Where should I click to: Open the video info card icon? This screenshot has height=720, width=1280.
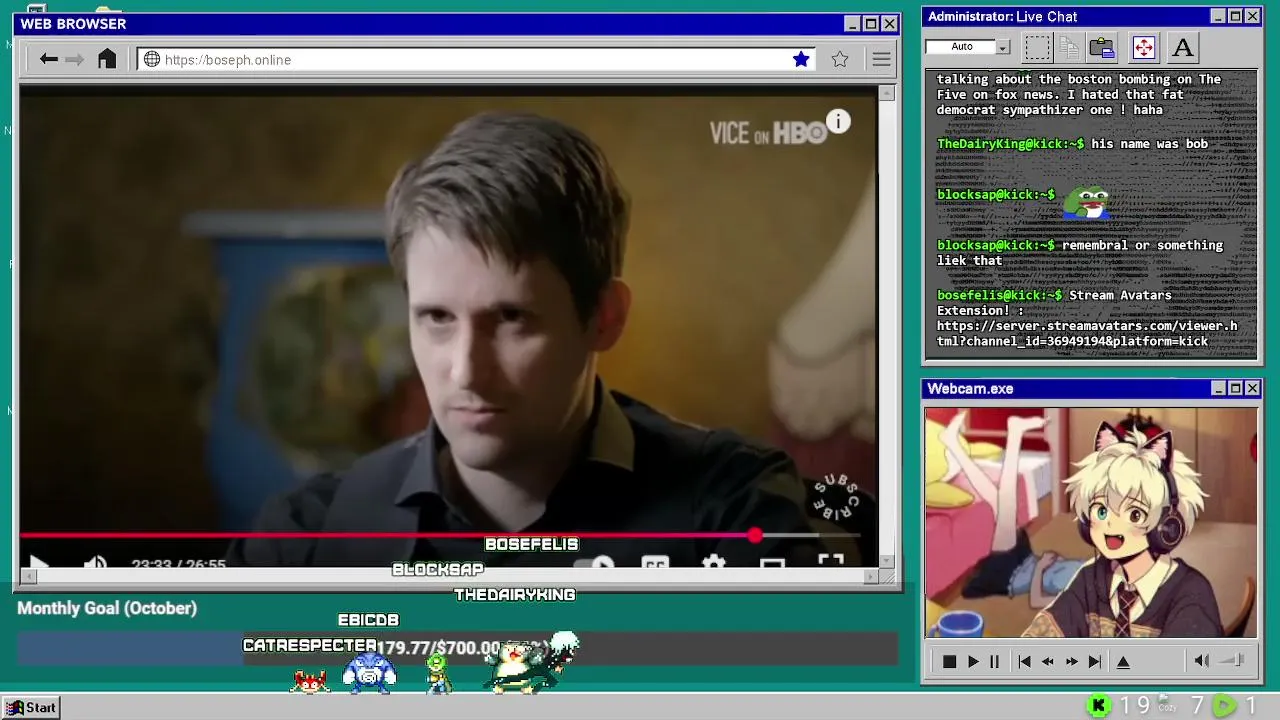[838, 122]
